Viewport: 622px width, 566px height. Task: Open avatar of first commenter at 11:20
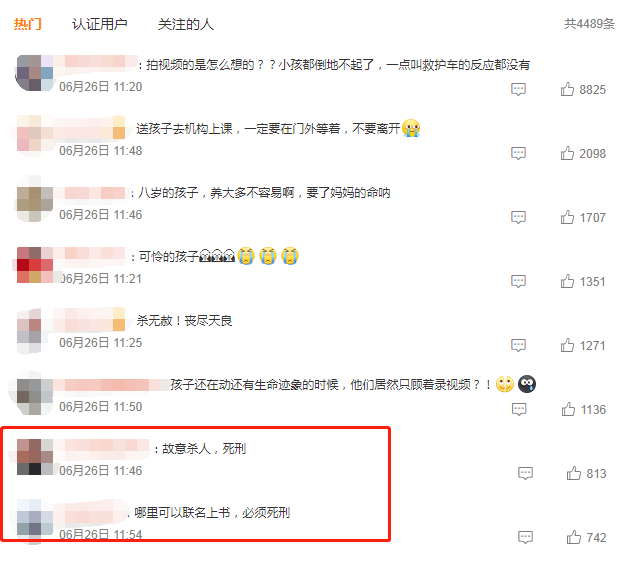coord(34,73)
